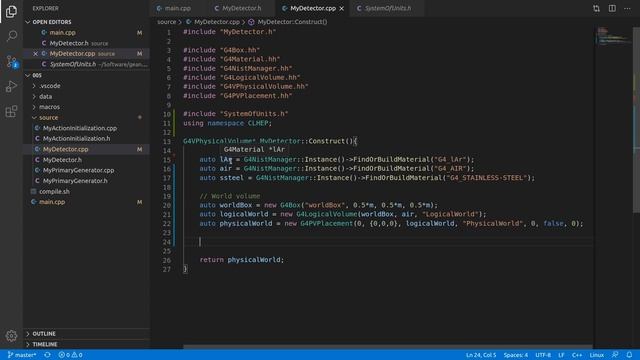The width and height of the screenshot is (640, 360).
Task: Click the Linux configuration status item
Action: click(x=596, y=355)
